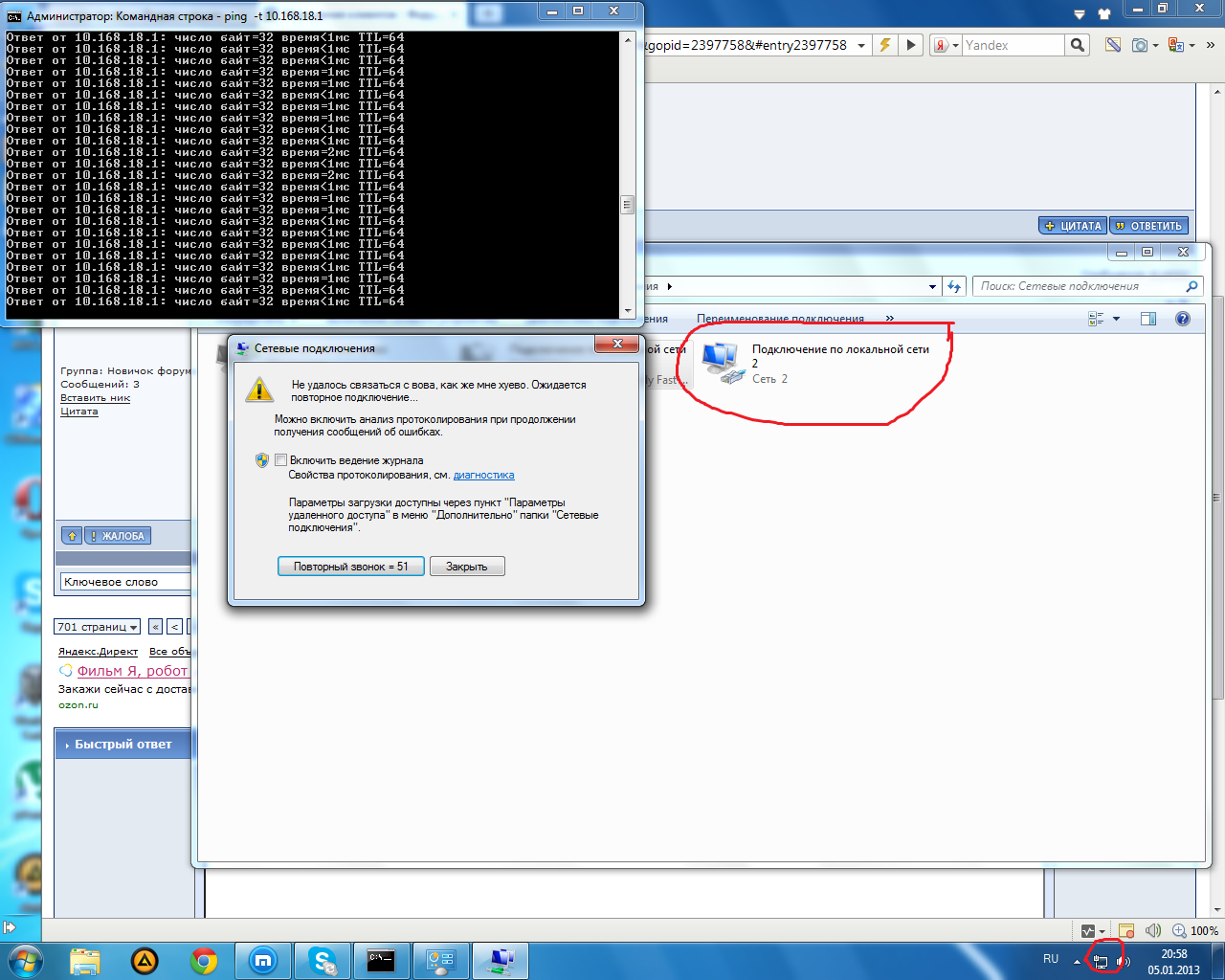Viewport: 1225px width, 980px height.
Task: Open the view options dropdown arrow
Action: 1116,319
